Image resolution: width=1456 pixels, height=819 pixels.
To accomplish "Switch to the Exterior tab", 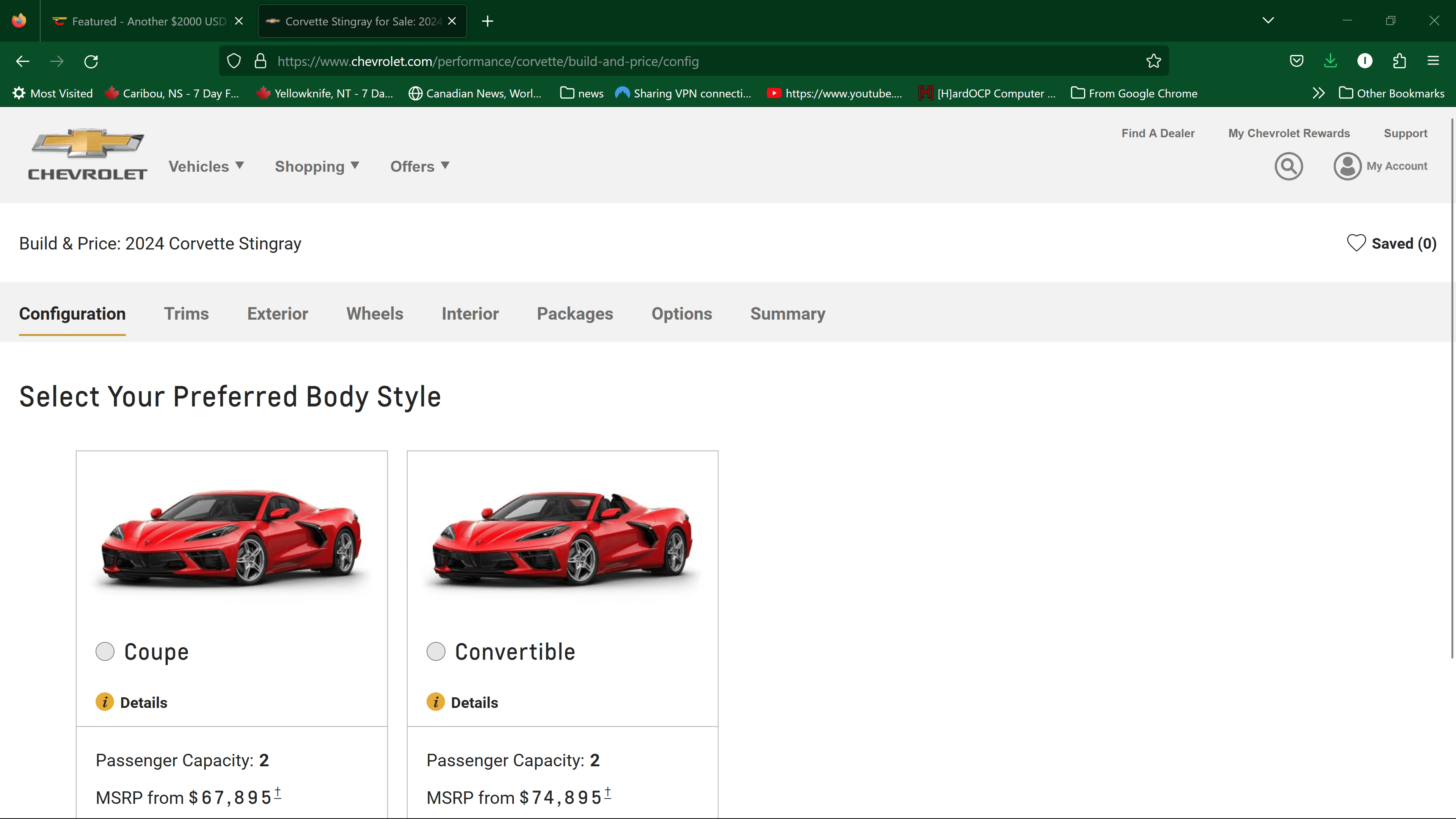I will tap(277, 314).
